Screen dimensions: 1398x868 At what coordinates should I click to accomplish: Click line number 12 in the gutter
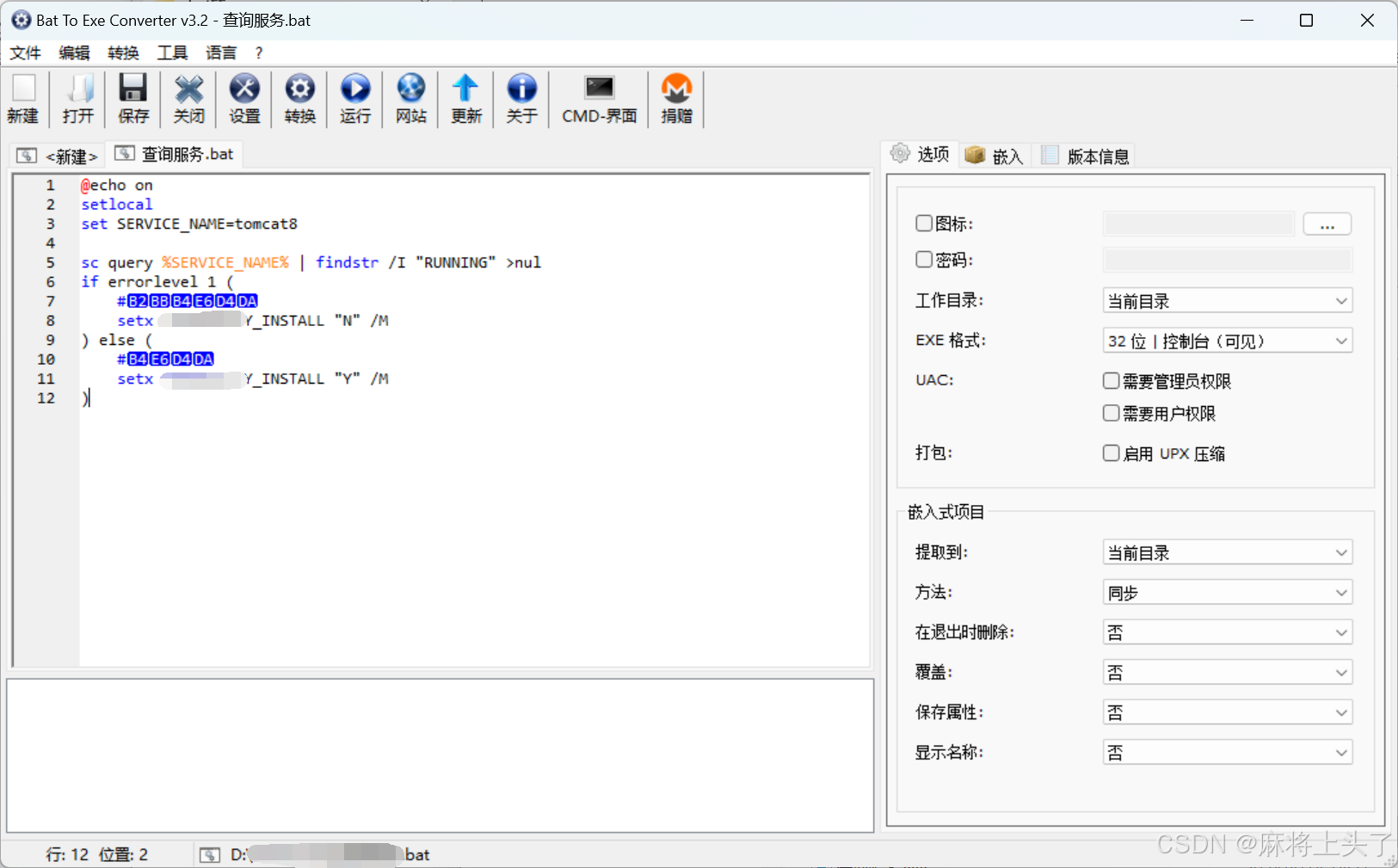click(46, 398)
